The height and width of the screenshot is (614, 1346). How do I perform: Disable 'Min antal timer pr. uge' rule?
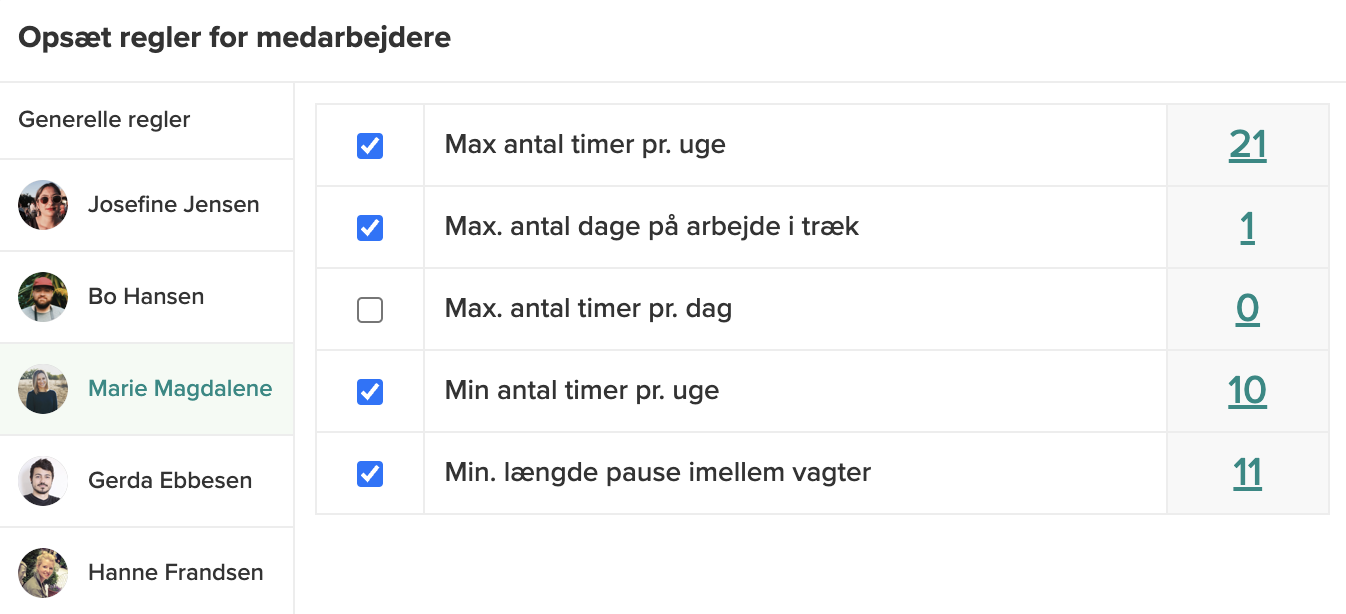[x=370, y=391]
